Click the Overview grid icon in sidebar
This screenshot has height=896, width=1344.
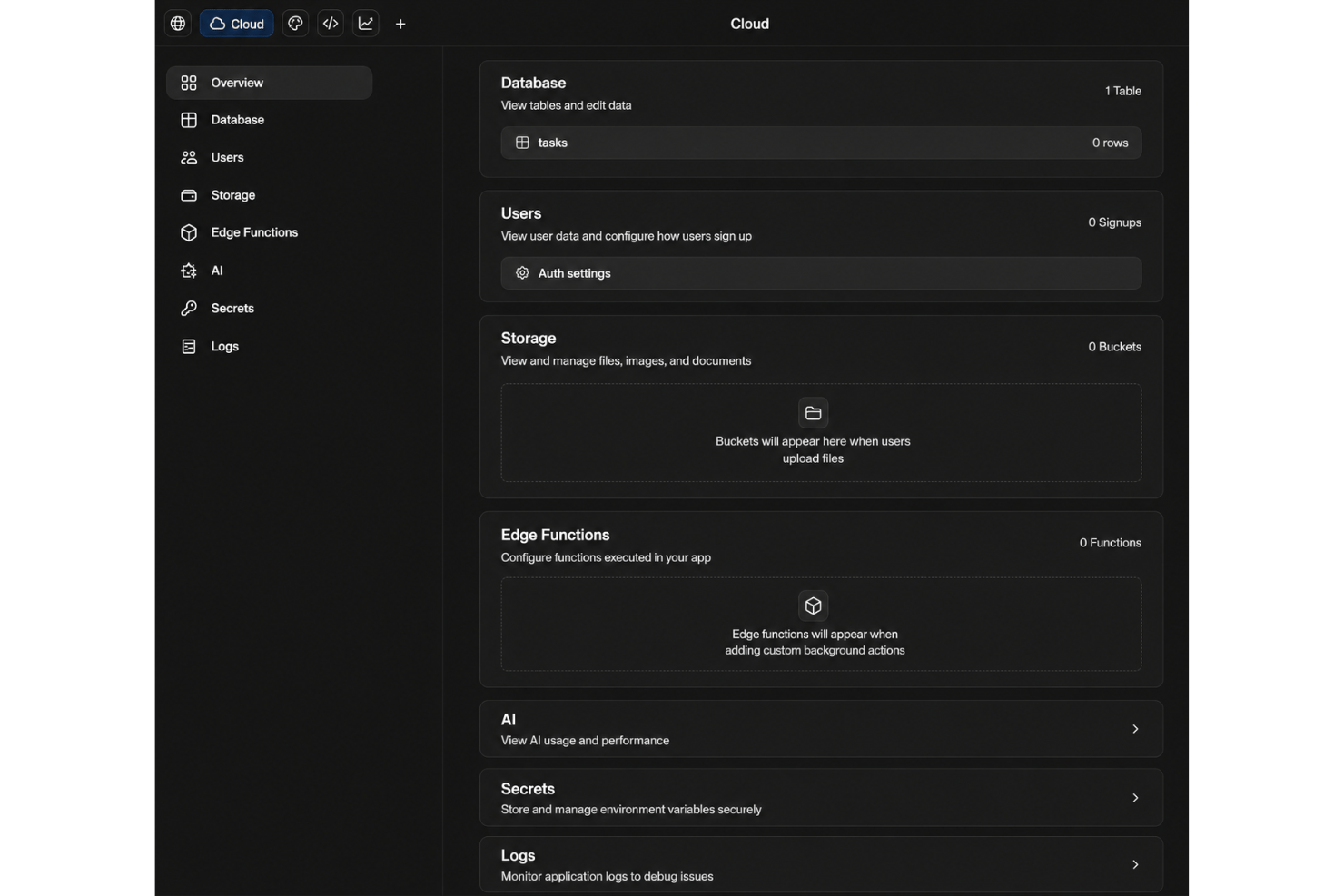[189, 83]
